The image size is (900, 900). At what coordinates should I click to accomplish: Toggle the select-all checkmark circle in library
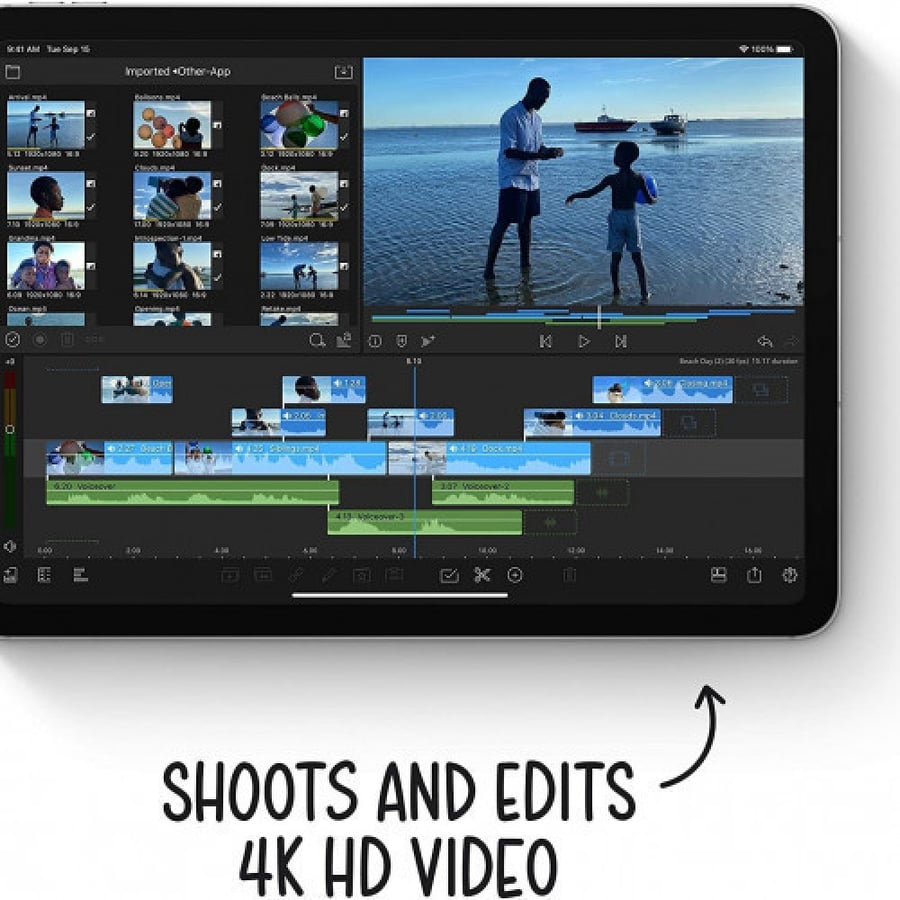coord(13,340)
